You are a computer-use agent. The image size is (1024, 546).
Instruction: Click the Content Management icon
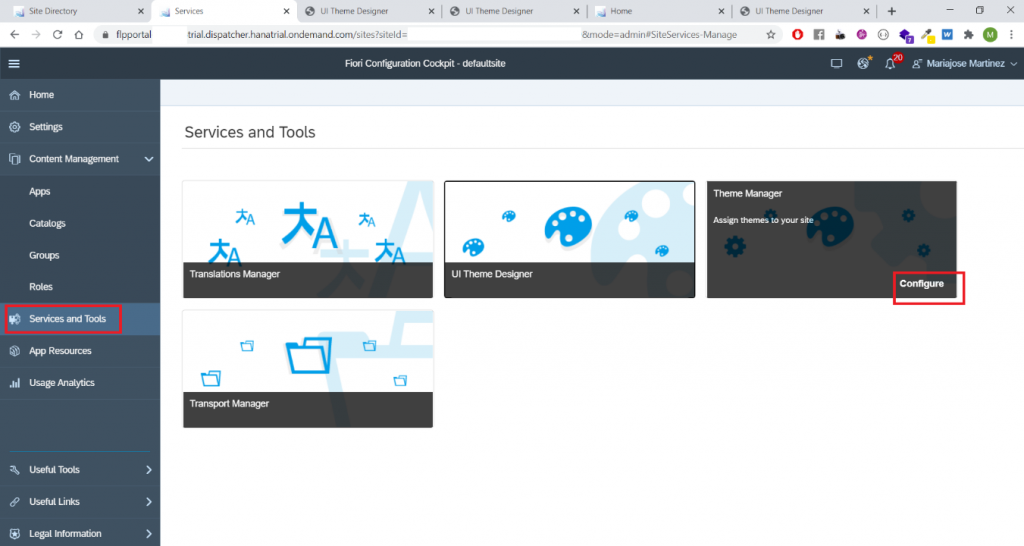pos(14,159)
